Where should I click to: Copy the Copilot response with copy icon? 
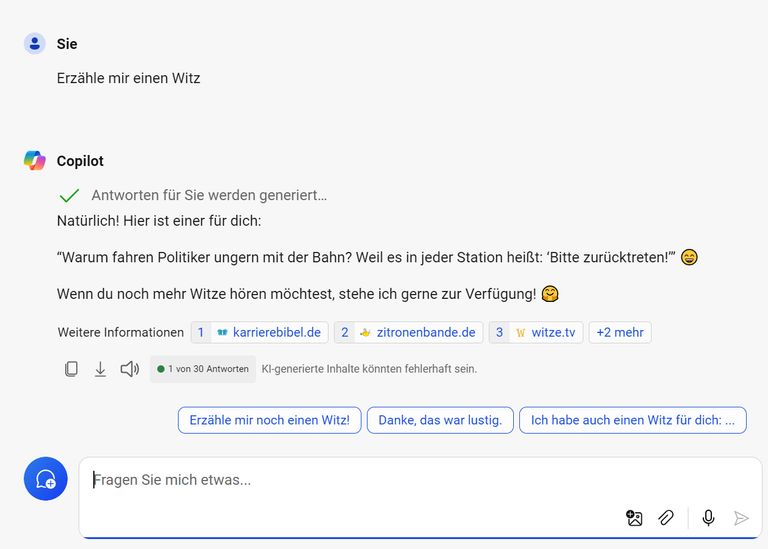pyautogui.click(x=71, y=369)
